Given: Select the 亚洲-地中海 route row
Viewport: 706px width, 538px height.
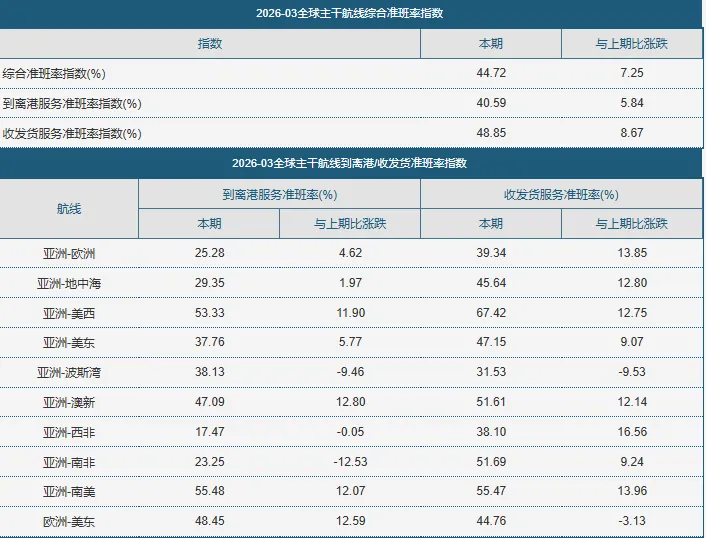Looking at the screenshot, I should pos(351,283).
